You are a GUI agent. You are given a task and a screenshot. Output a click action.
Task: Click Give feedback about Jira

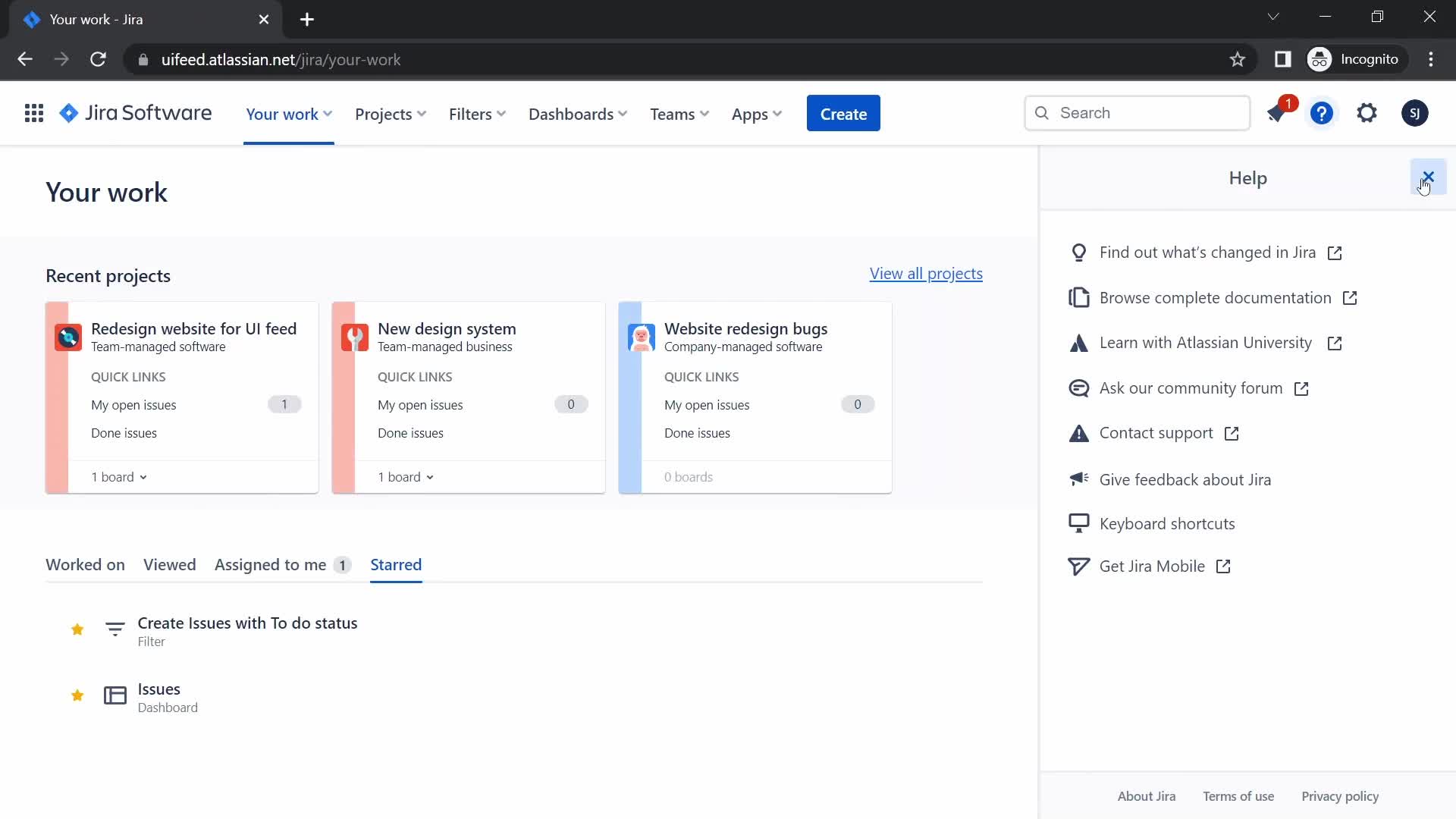(1185, 479)
